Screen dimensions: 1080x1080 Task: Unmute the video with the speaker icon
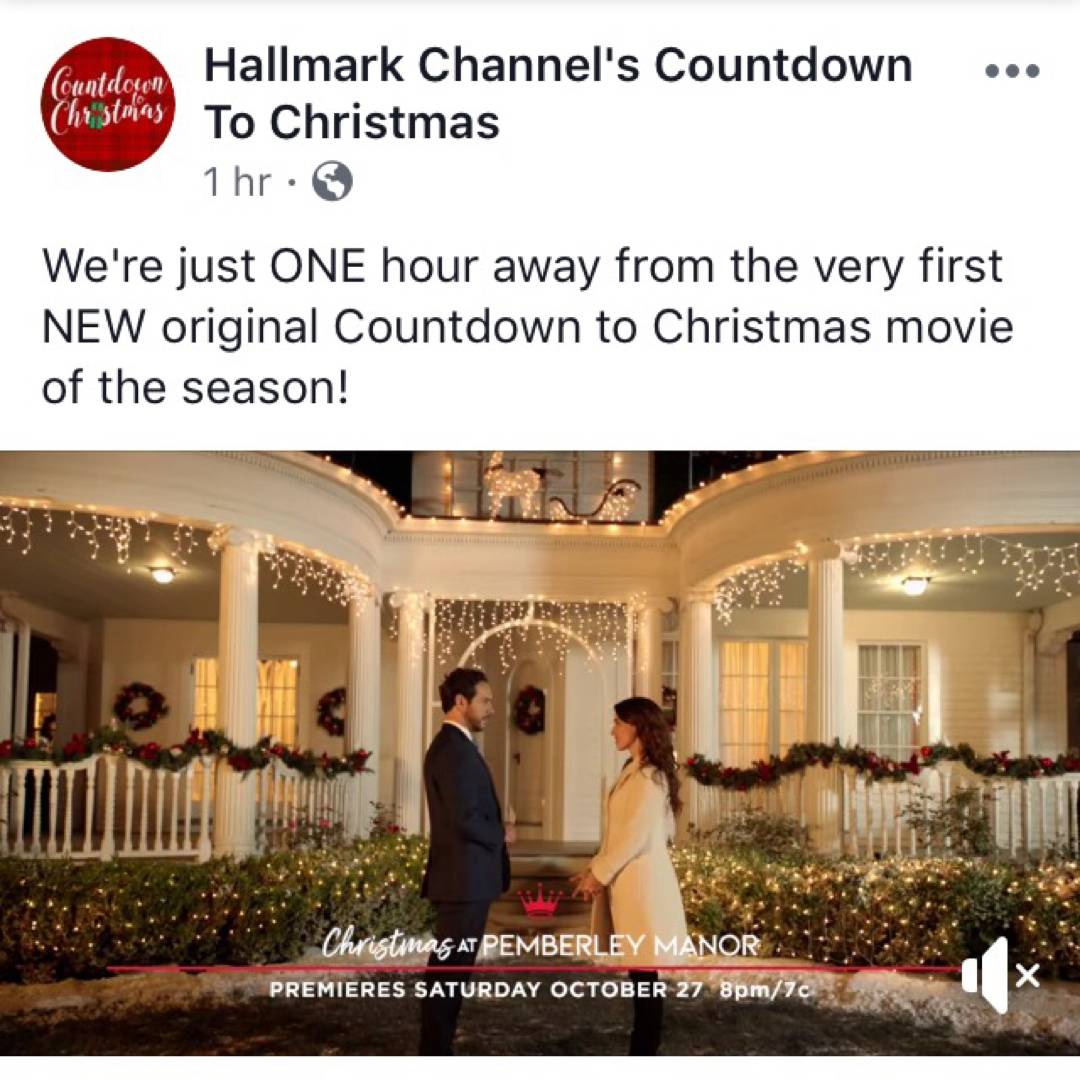[1001, 975]
